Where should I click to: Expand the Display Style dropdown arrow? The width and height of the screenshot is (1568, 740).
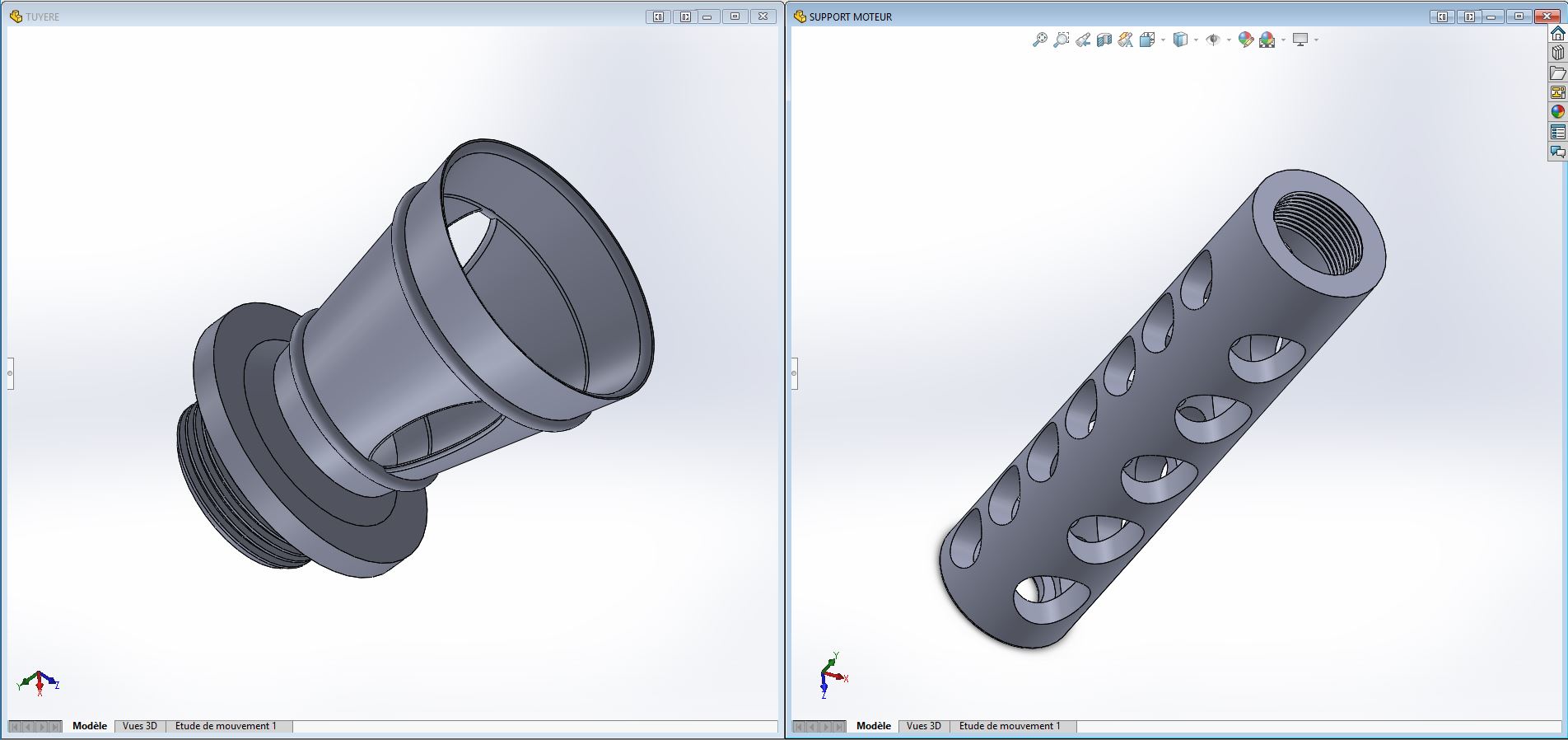click(x=1196, y=40)
